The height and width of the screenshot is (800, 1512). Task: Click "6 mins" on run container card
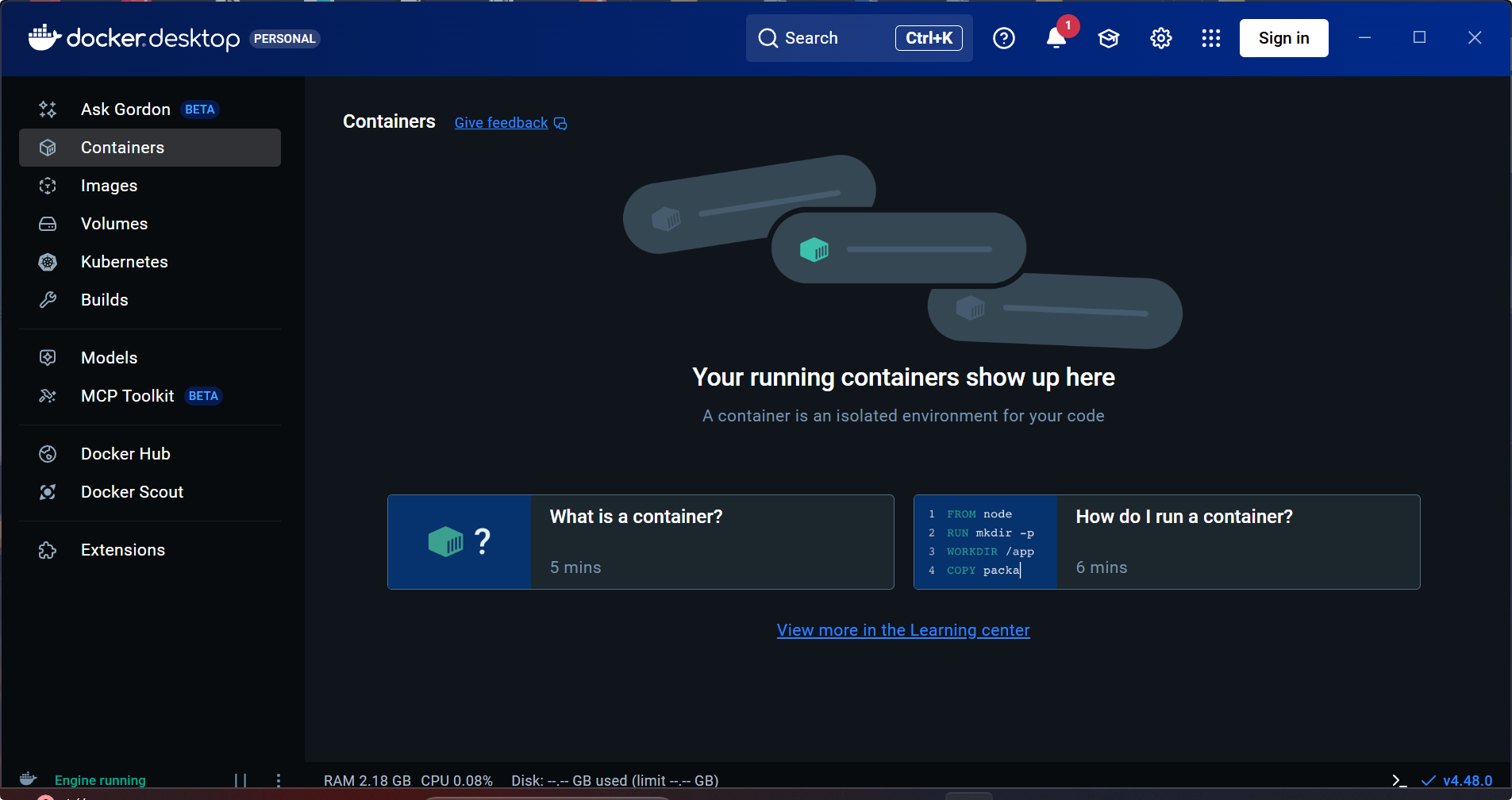click(1102, 567)
